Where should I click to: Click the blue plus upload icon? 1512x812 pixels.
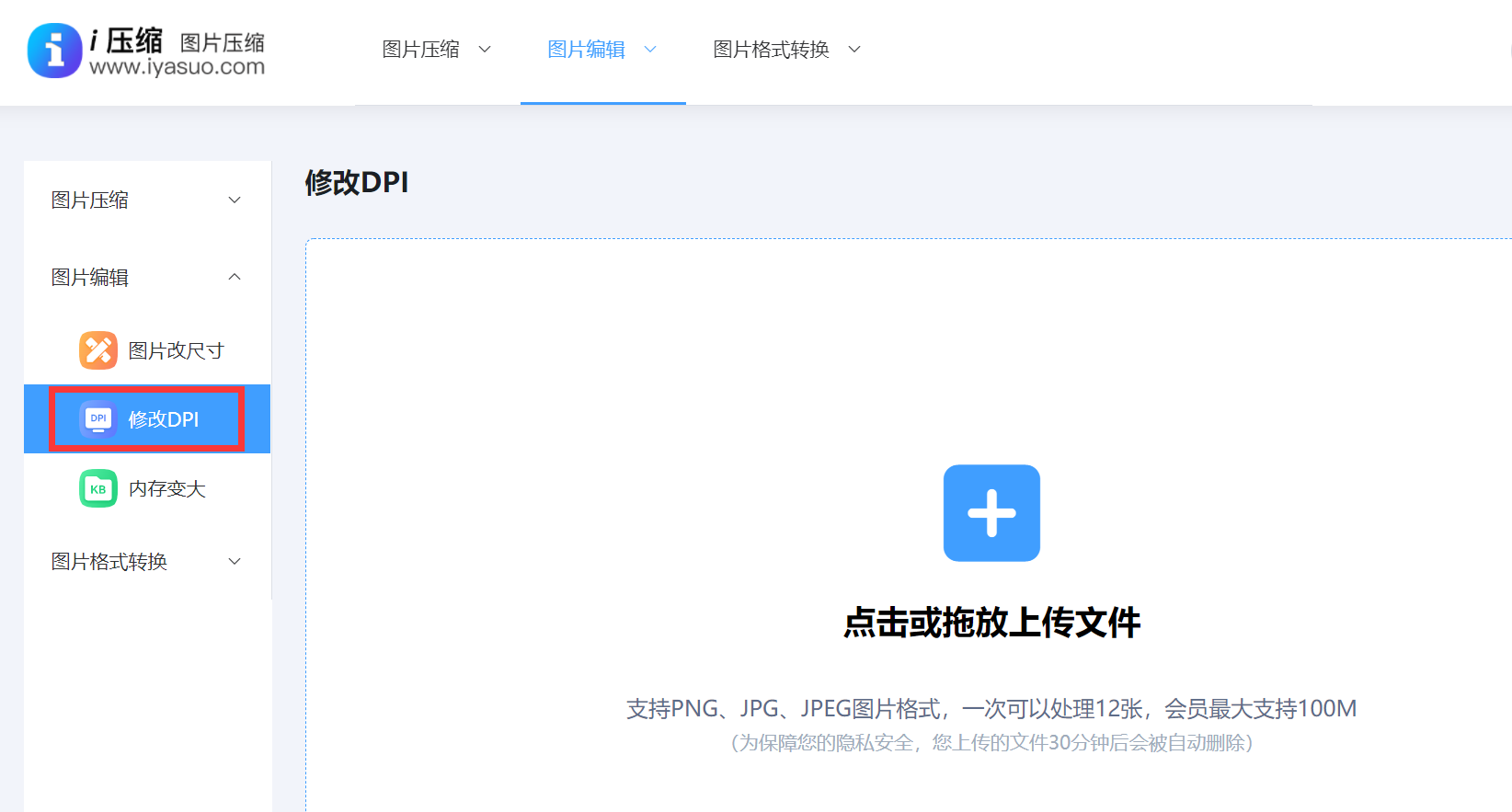(x=991, y=513)
